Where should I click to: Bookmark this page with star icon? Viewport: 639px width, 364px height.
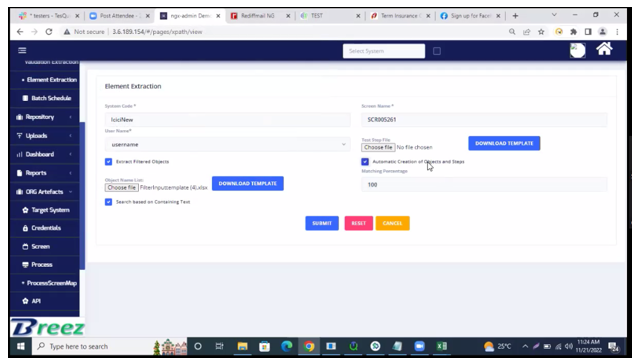pos(541,32)
